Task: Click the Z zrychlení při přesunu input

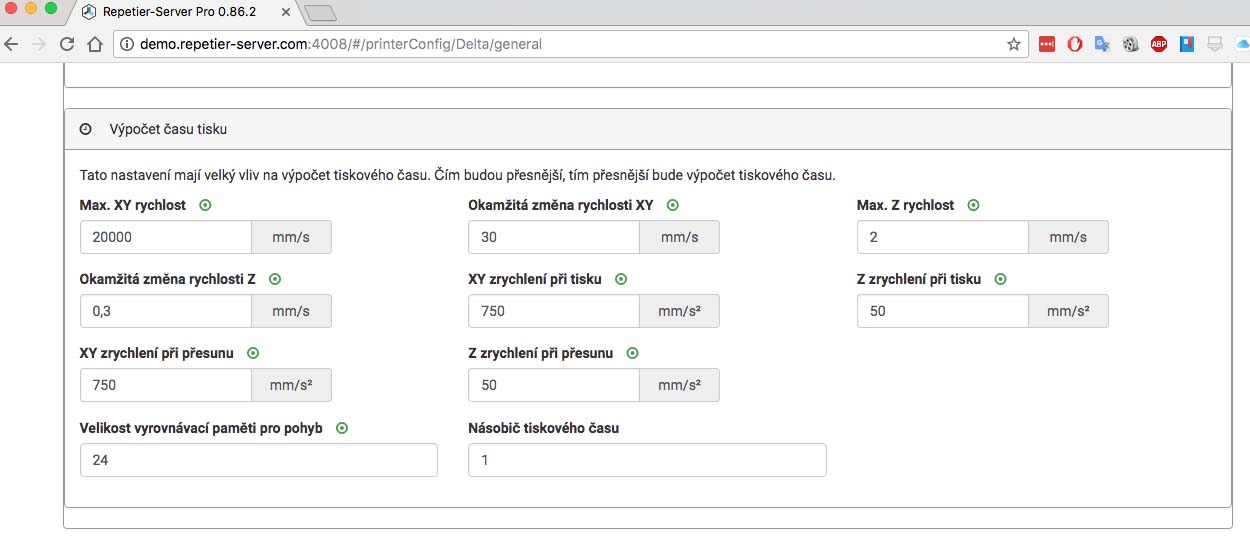Action: [x=553, y=385]
